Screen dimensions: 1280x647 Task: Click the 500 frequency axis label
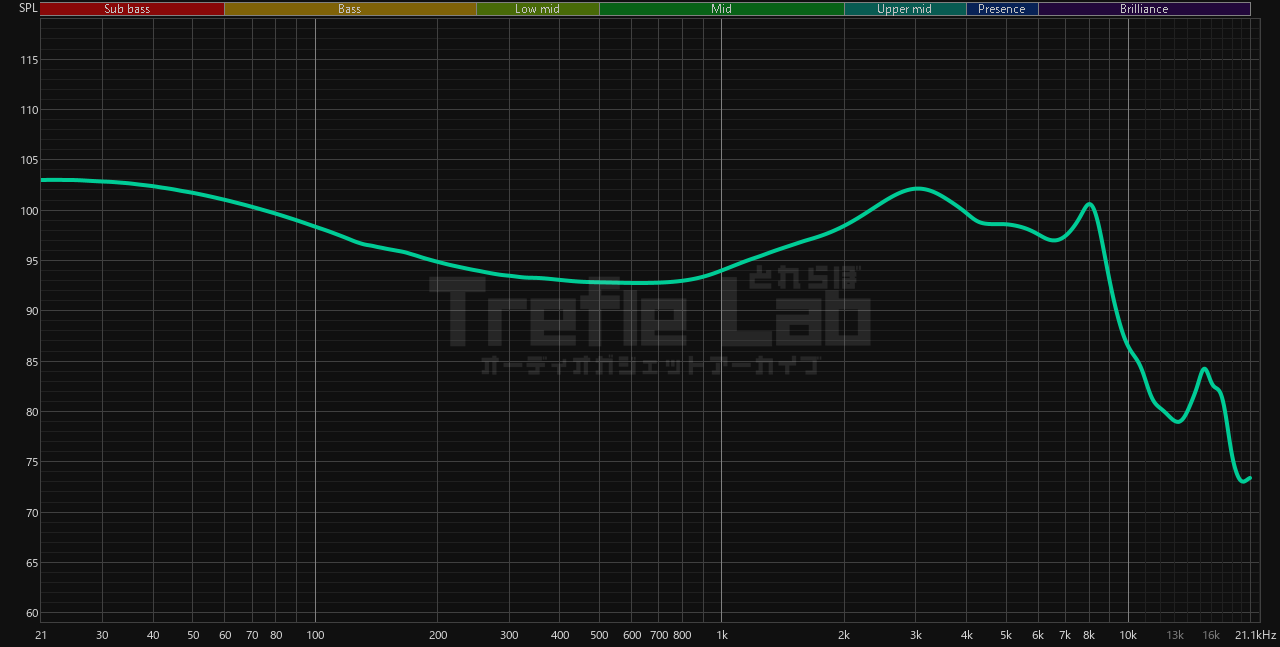pos(599,635)
